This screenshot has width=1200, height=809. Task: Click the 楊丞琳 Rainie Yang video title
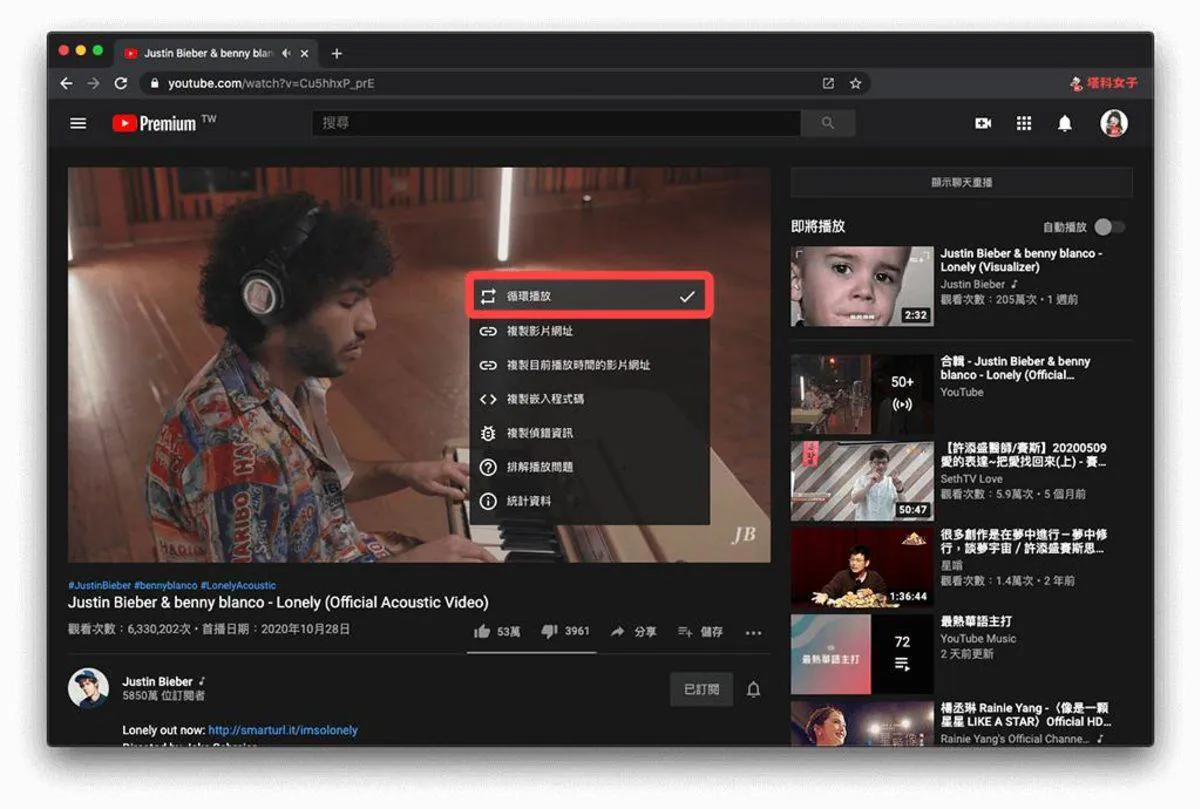pos(1026,714)
